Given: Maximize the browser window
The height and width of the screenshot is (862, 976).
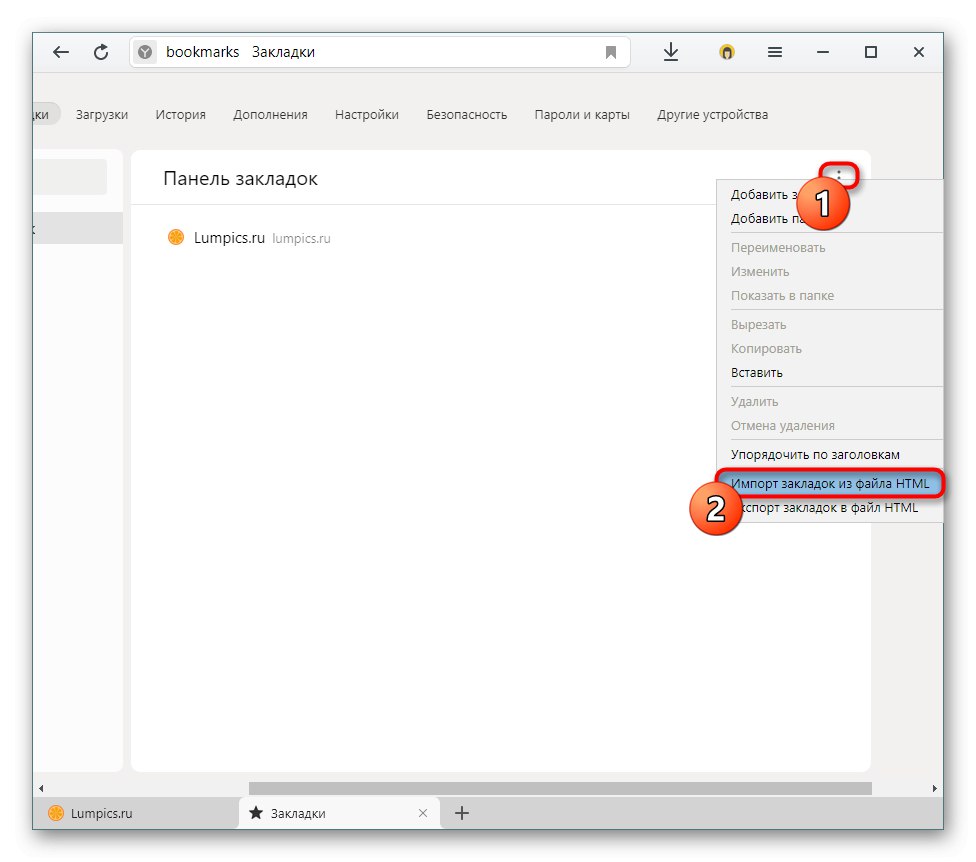Looking at the screenshot, I should (871, 52).
